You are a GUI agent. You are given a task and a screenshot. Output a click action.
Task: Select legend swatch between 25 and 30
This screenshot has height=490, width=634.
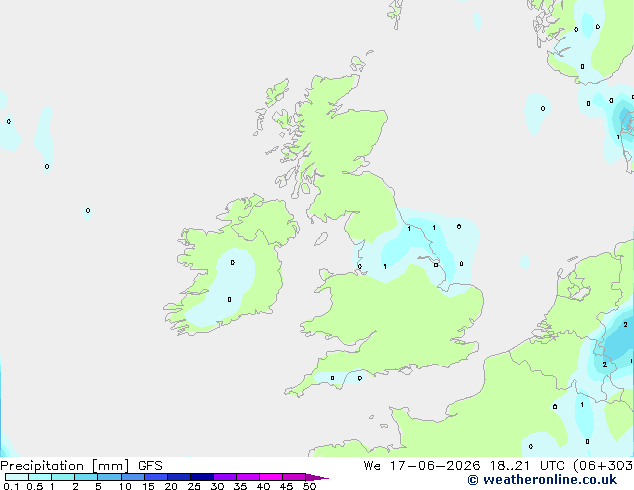click(202, 477)
